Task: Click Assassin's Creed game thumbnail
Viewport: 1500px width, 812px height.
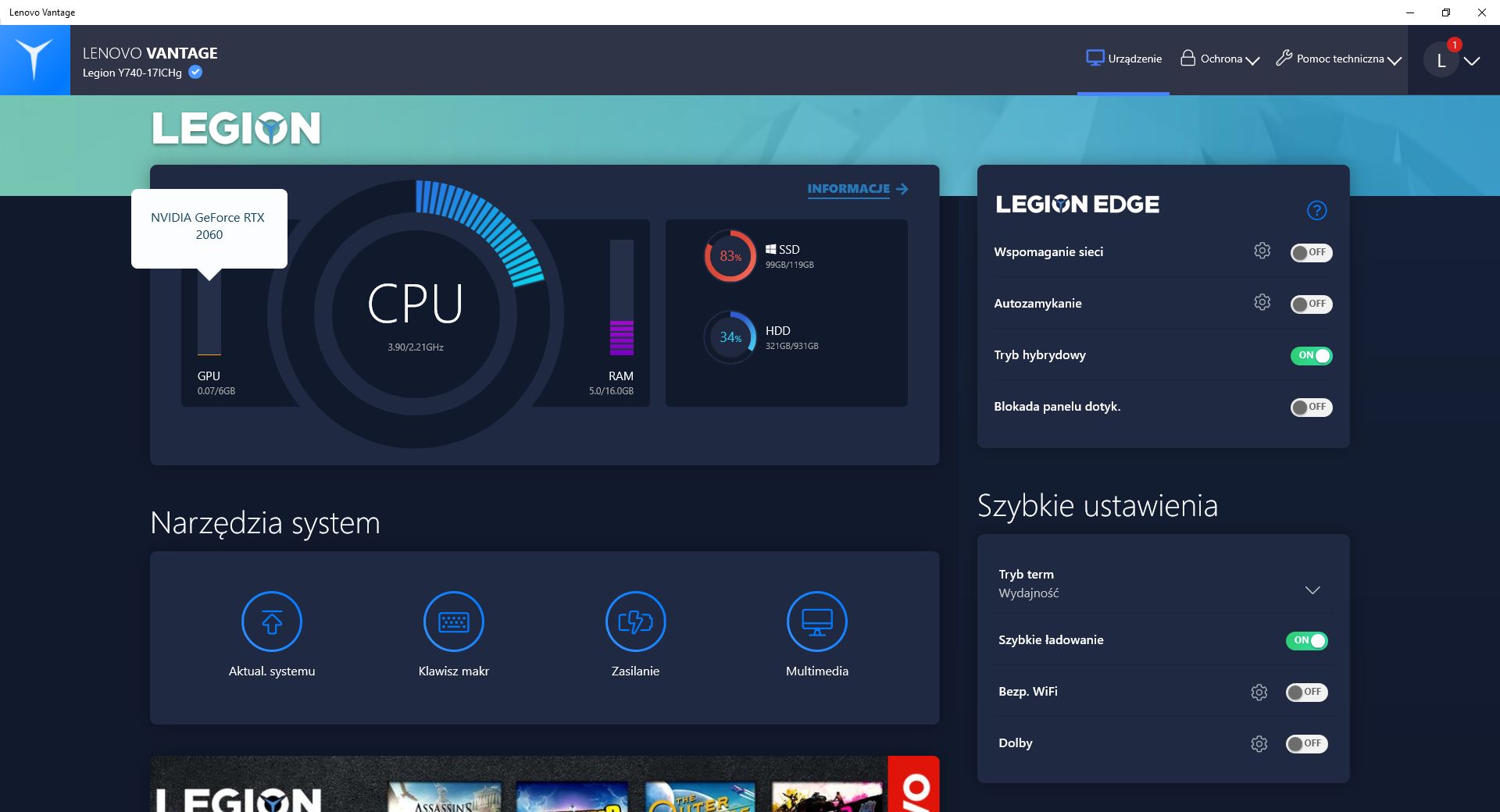Action: [x=445, y=797]
